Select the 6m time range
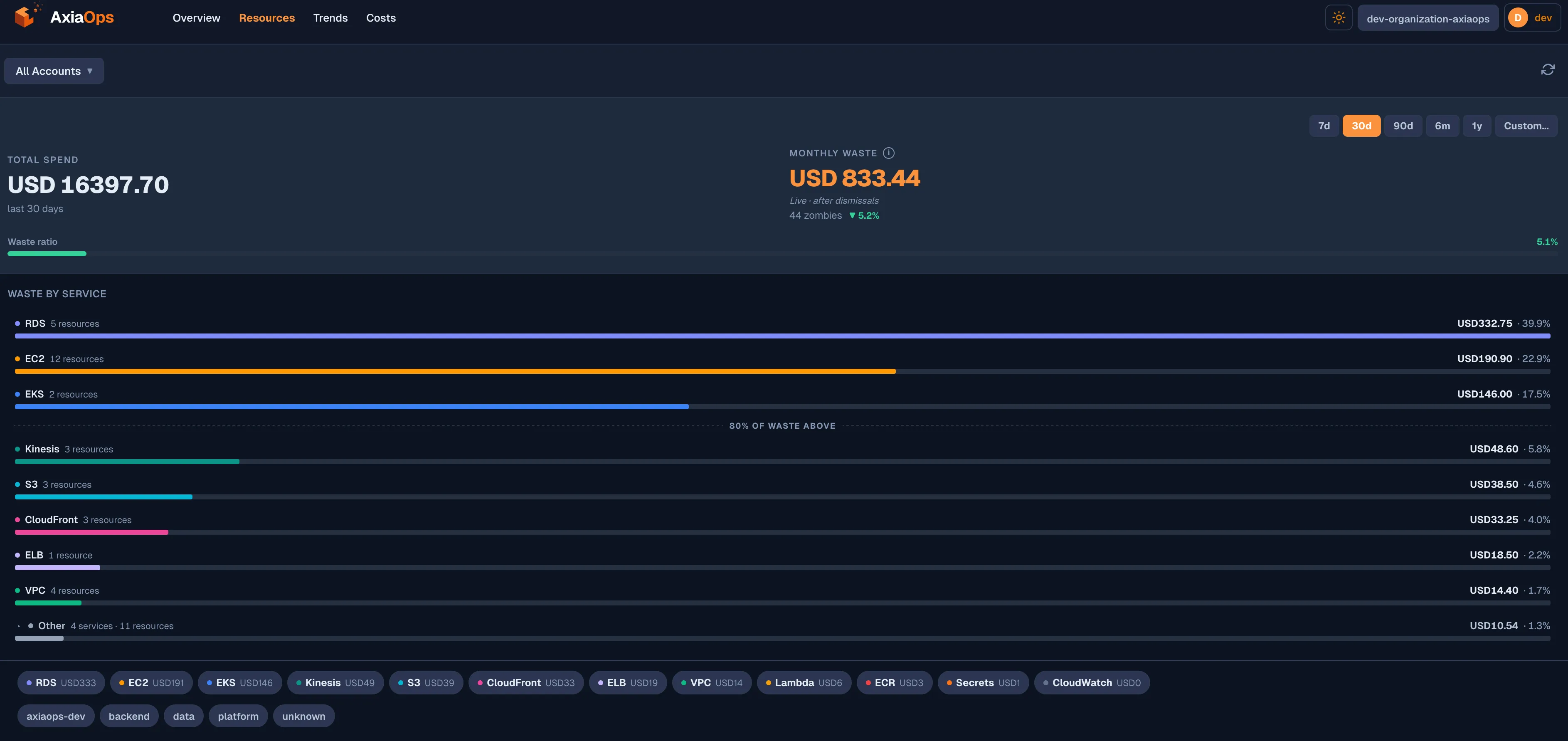Screen dimensions: 1568x741 click(x=1442, y=126)
